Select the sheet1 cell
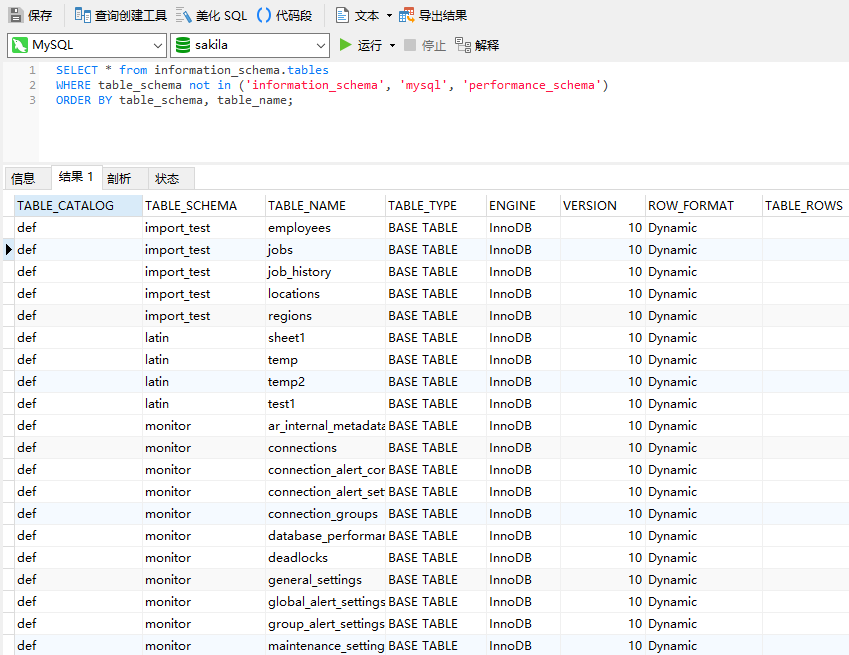Image resolution: width=849 pixels, height=655 pixels. point(325,338)
